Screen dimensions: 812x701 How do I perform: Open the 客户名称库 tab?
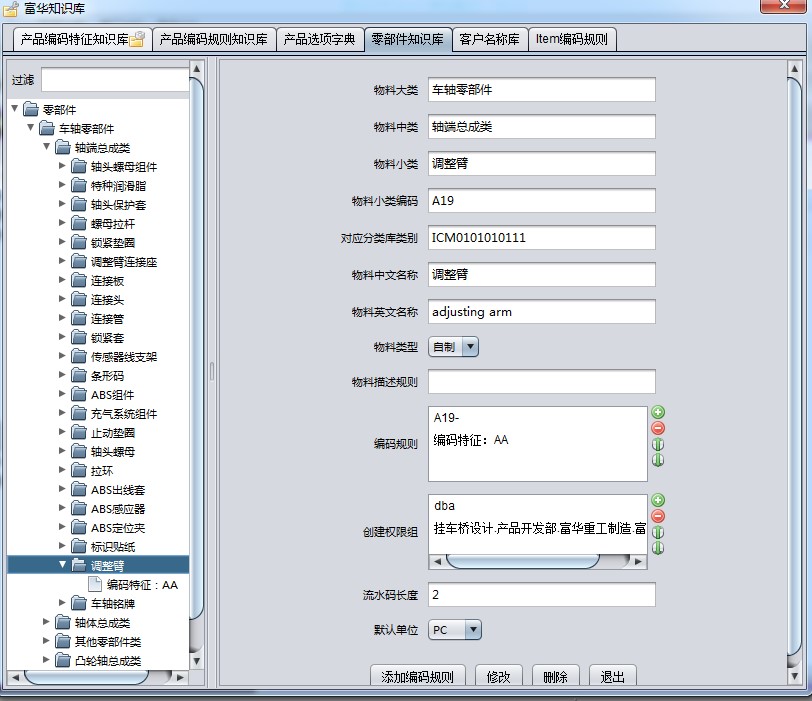[488, 40]
